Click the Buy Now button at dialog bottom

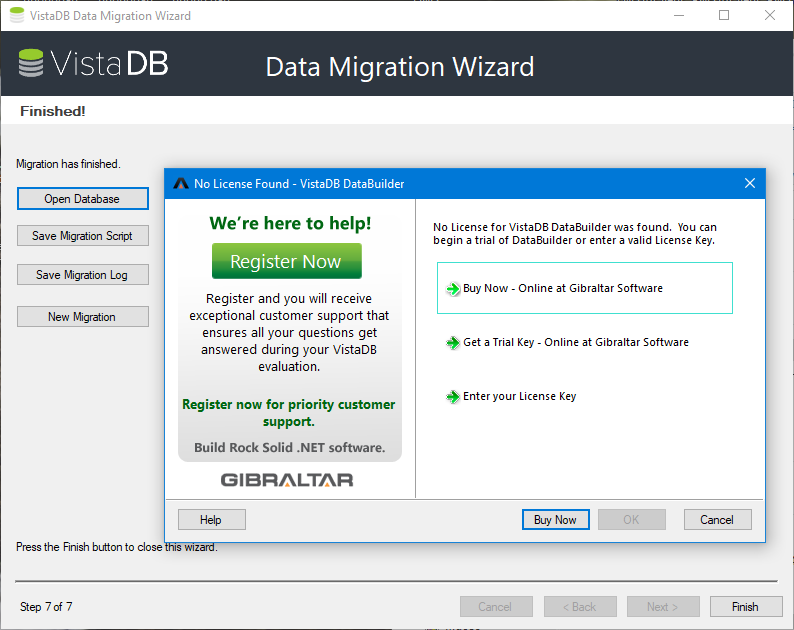(555, 520)
